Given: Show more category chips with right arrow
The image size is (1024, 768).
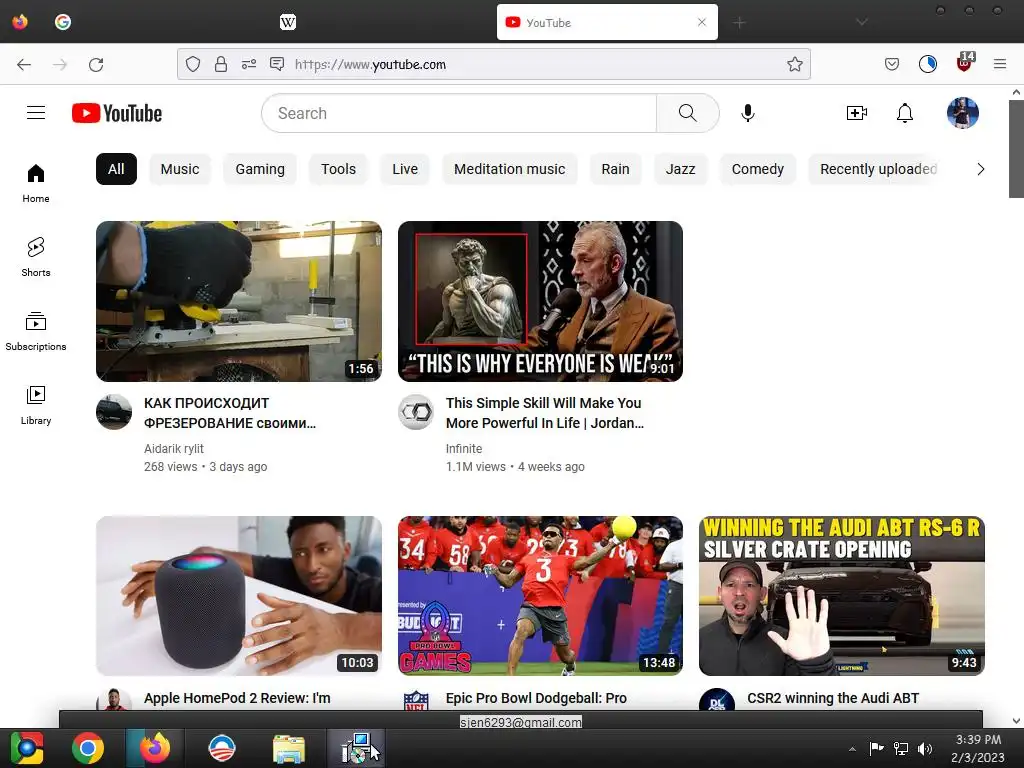Looking at the screenshot, I should coord(980,169).
